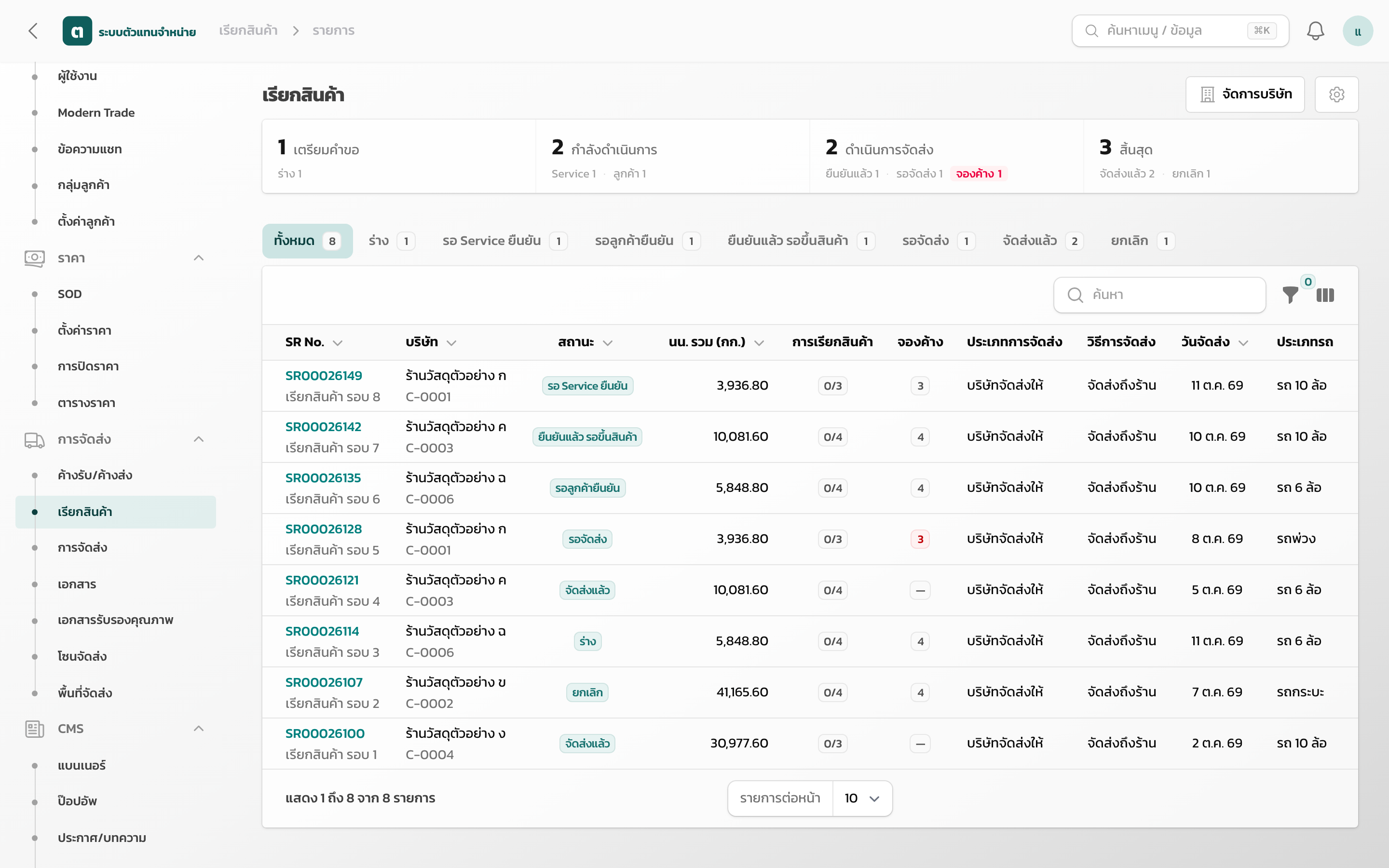Click the red จองค้าง 1 badge
1389x868 pixels.
coord(979,174)
